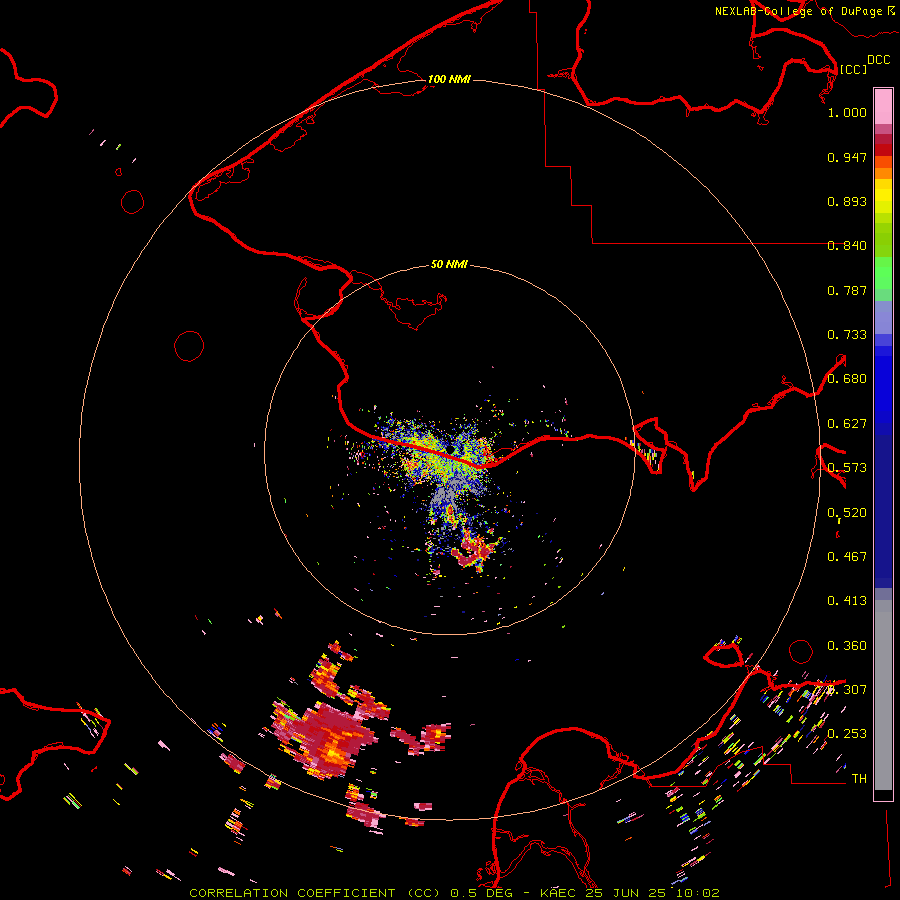Click the KAEC radar site identifier

click(558, 893)
